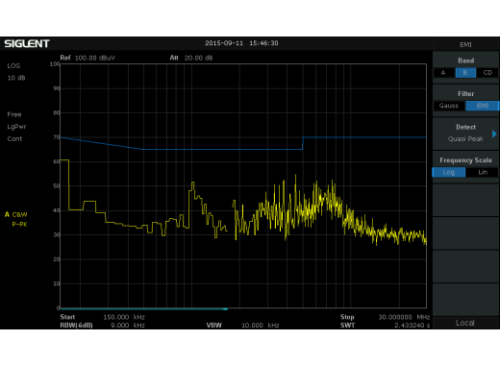The width and height of the screenshot is (500, 365).
Task: Switch filter to EMI
Action: pos(482,106)
